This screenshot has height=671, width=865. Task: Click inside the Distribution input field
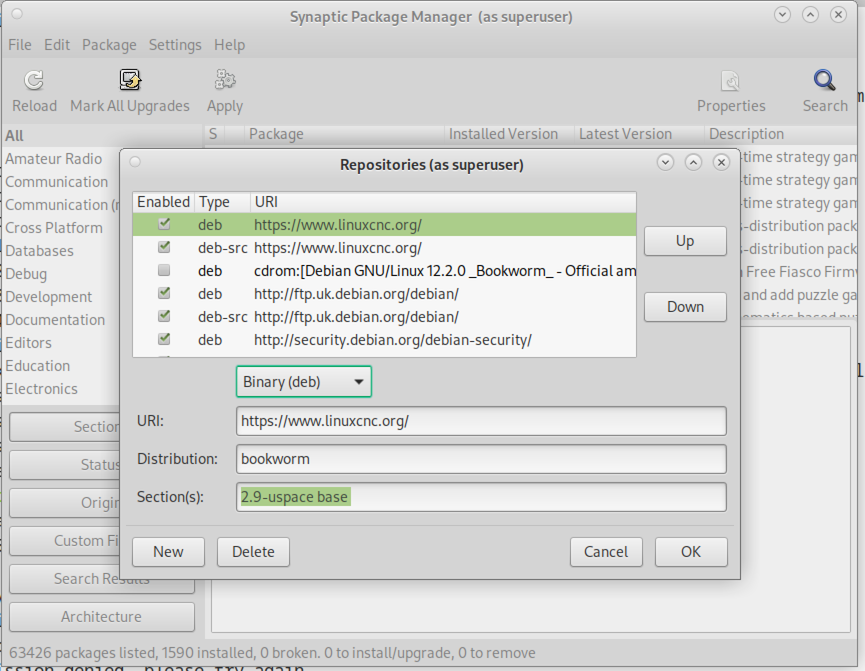coord(480,460)
